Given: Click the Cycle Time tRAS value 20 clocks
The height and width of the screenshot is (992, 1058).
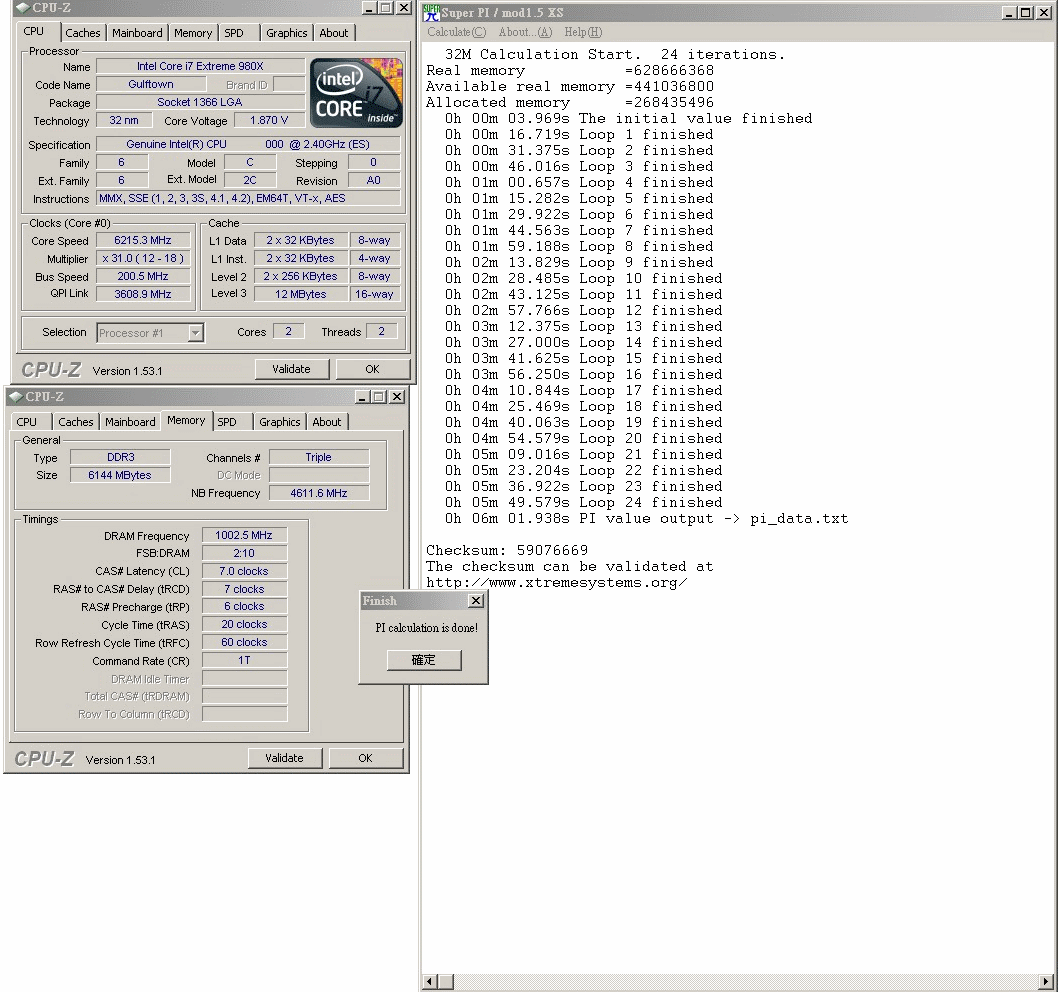Looking at the screenshot, I should click(244, 624).
